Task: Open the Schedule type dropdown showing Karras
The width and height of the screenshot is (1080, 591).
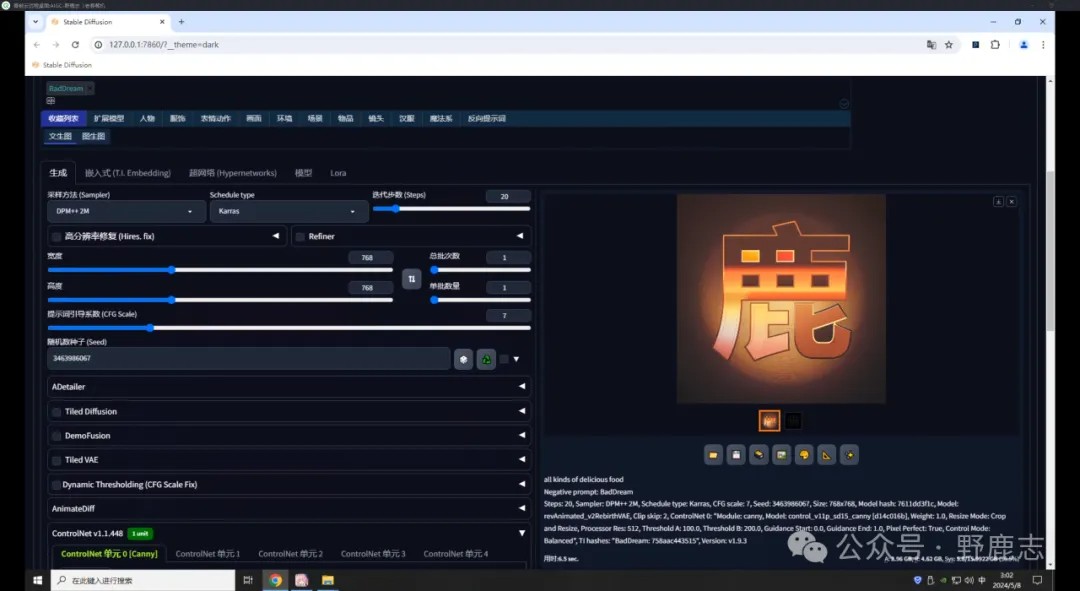Action: [289, 211]
